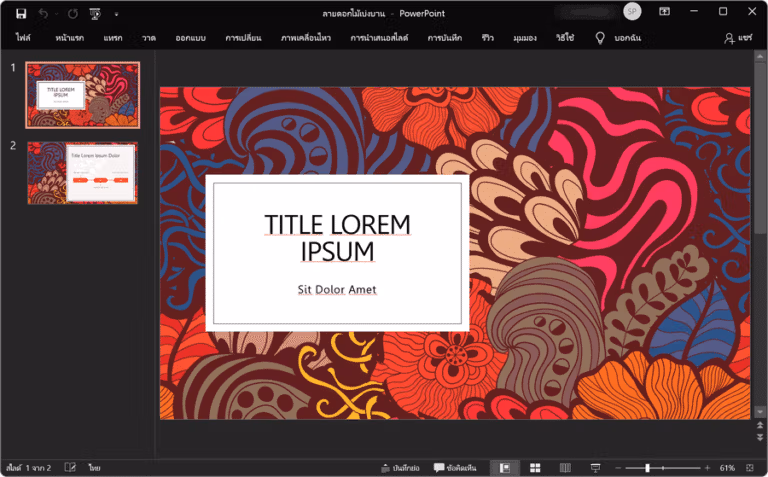
Task: Open the รีวิว (Review) tab
Action: pyautogui.click(x=487, y=38)
